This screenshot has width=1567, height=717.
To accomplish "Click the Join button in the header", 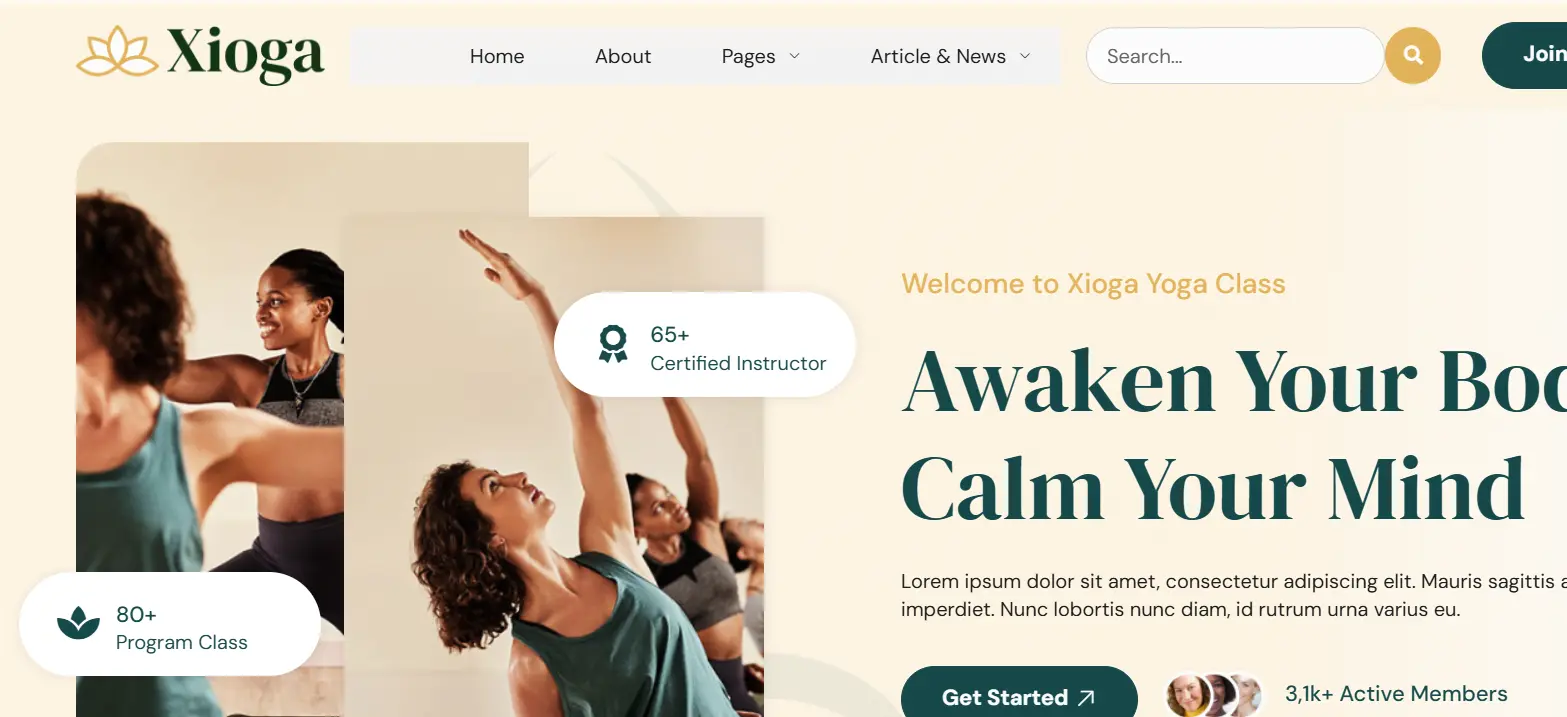I will point(1525,55).
